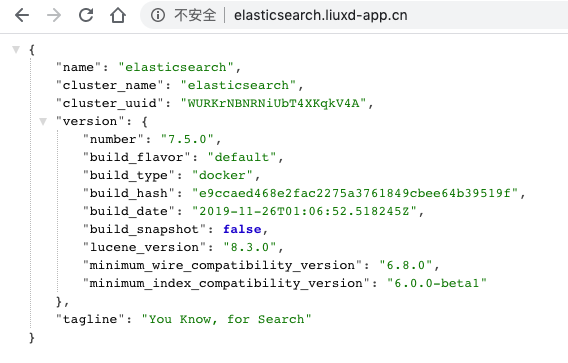
Task: Click the 不安全 security label
Action: 195,15
